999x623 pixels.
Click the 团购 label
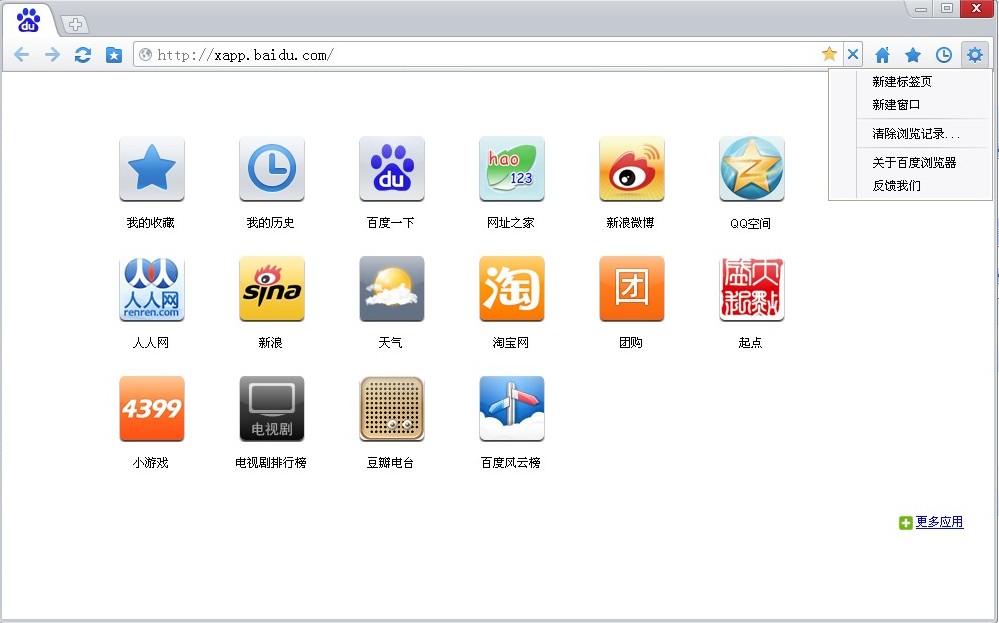tap(631, 343)
